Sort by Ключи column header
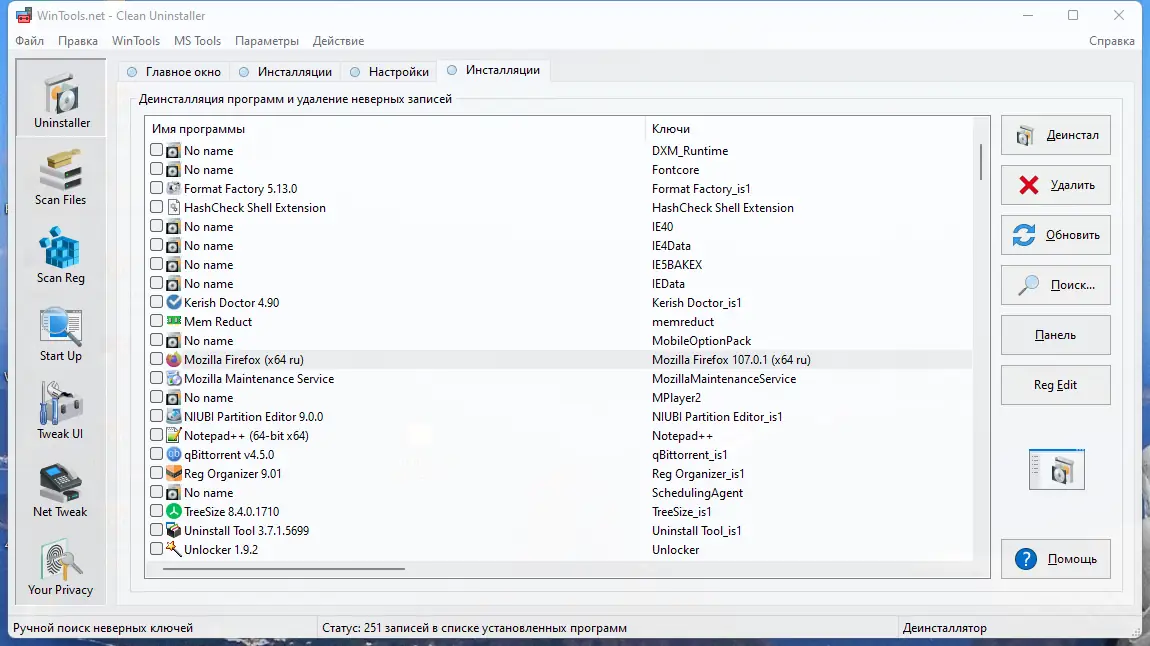Screen dimensions: 1150x646 [x=670, y=129]
